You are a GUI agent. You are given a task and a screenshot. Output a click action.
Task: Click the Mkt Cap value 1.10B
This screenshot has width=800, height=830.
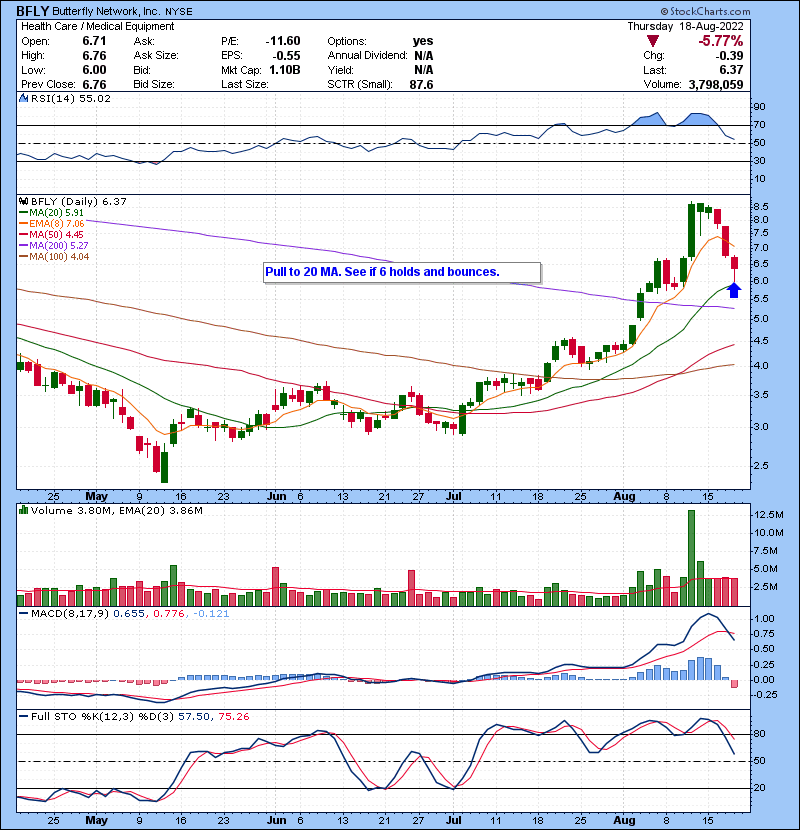point(285,70)
